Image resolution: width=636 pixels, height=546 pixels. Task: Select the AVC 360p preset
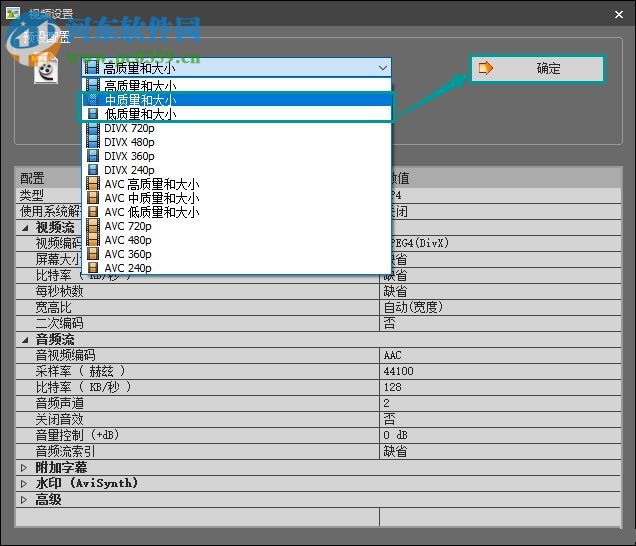point(236,254)
